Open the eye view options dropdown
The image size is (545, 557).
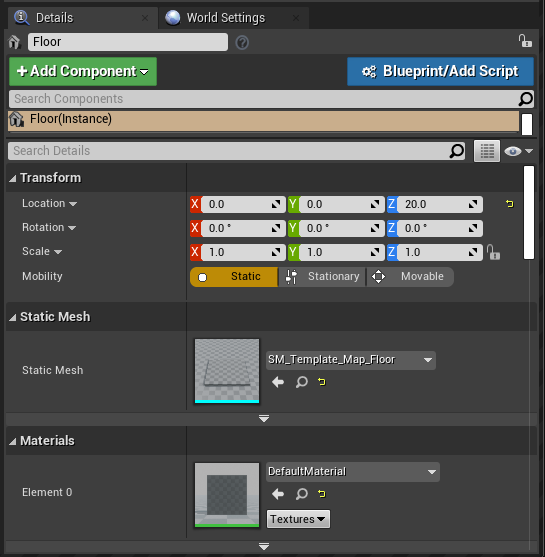[518, 151]
